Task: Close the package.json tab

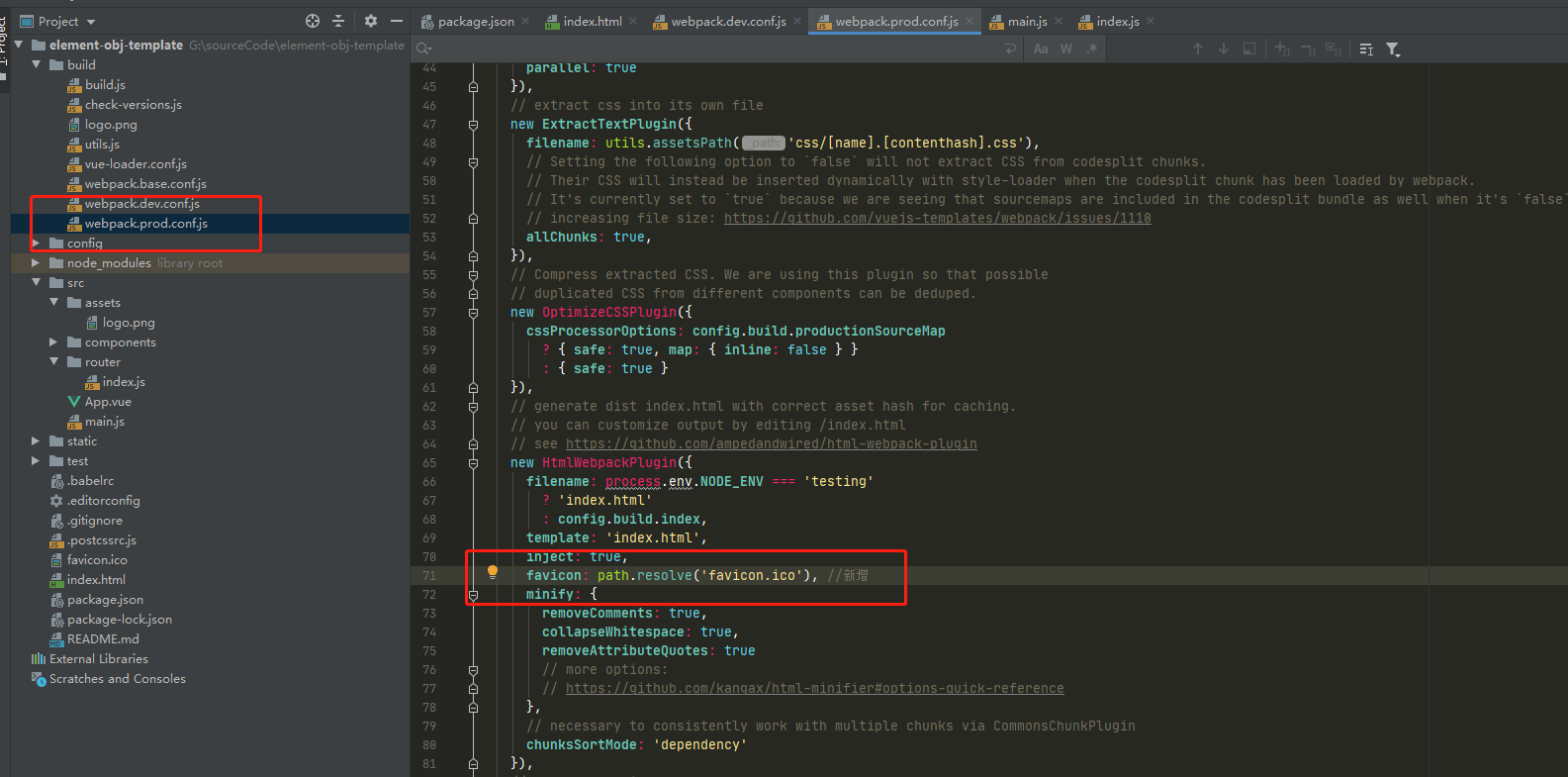Action: (525, 21)
